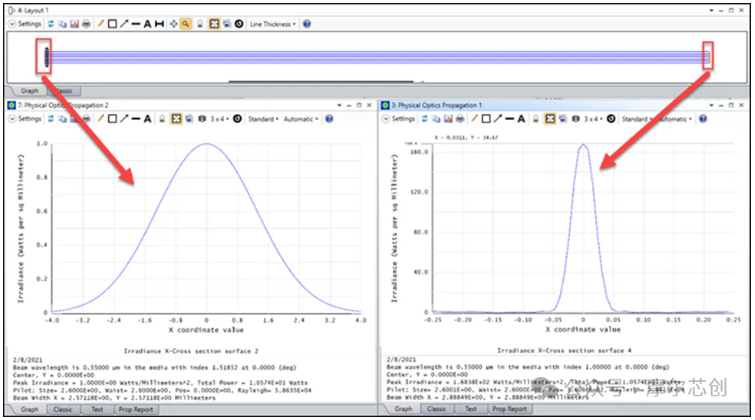
Task: Open the 3 x 4 dropdown in Propagation 2
Action: tap(219, 118)
